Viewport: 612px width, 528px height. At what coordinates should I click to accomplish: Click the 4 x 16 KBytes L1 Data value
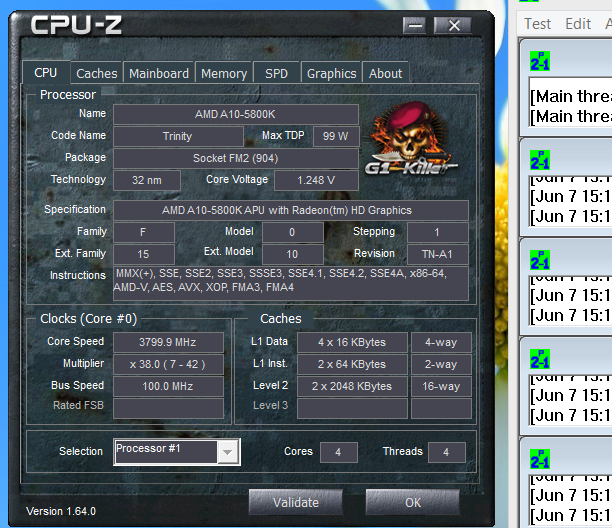[352, 342]
